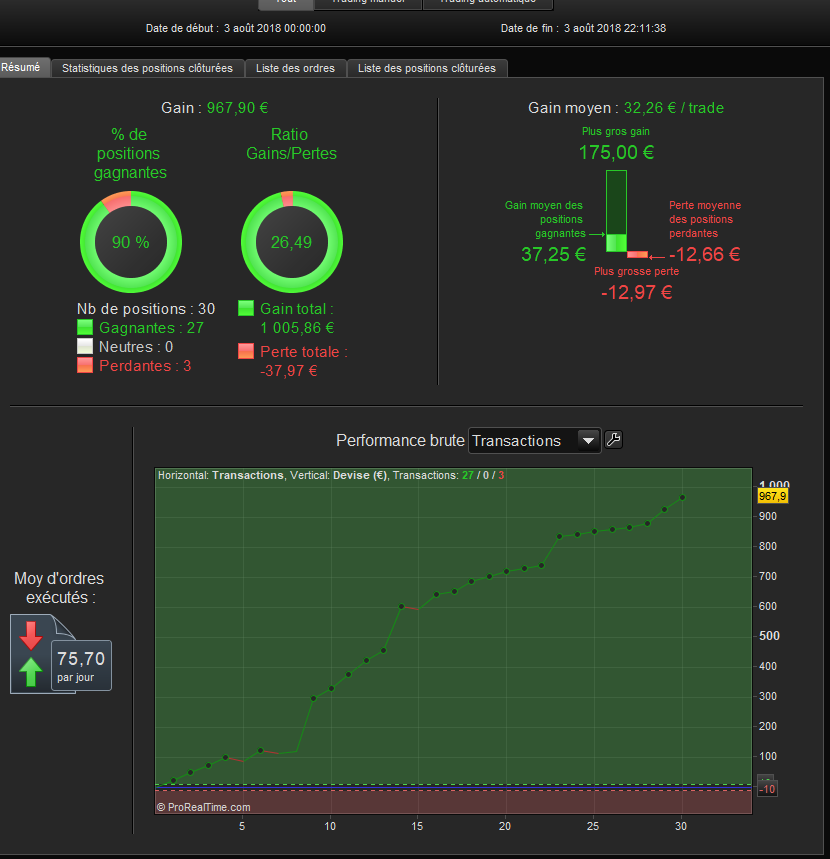Click the Performance brute heading
Viewport: 830px width, 859px height.
click(x=400, y=440)
